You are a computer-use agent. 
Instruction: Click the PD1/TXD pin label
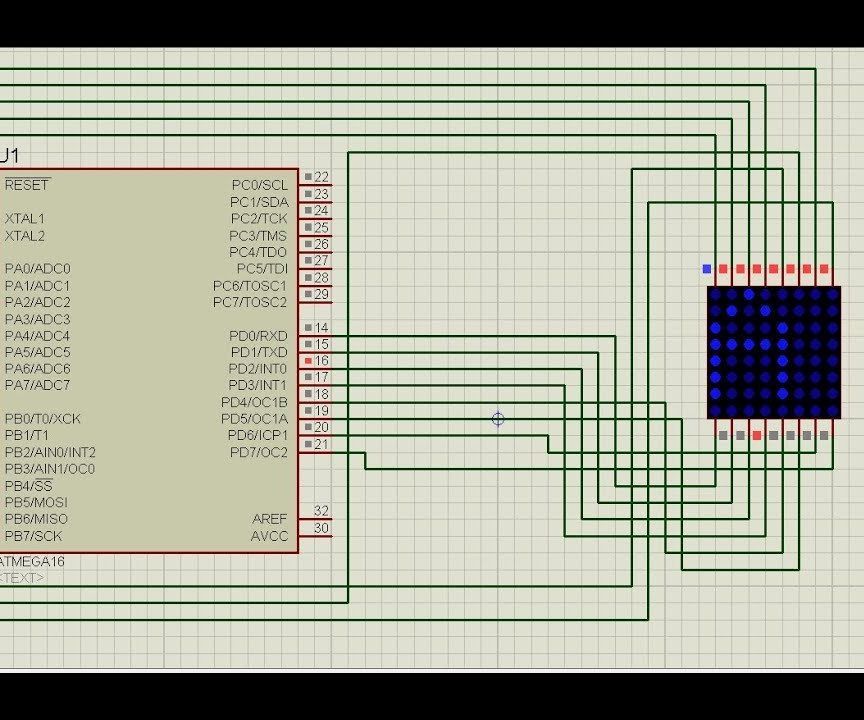(258, 352)
